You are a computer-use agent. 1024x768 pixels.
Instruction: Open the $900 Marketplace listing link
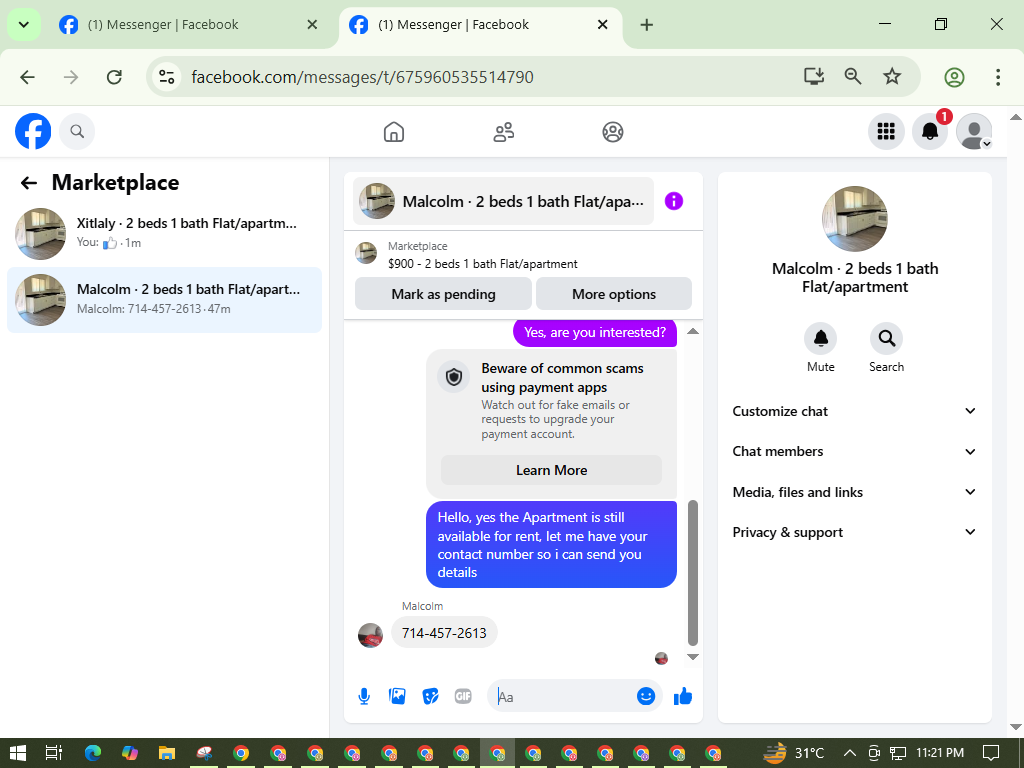click(x=483, y=264)
